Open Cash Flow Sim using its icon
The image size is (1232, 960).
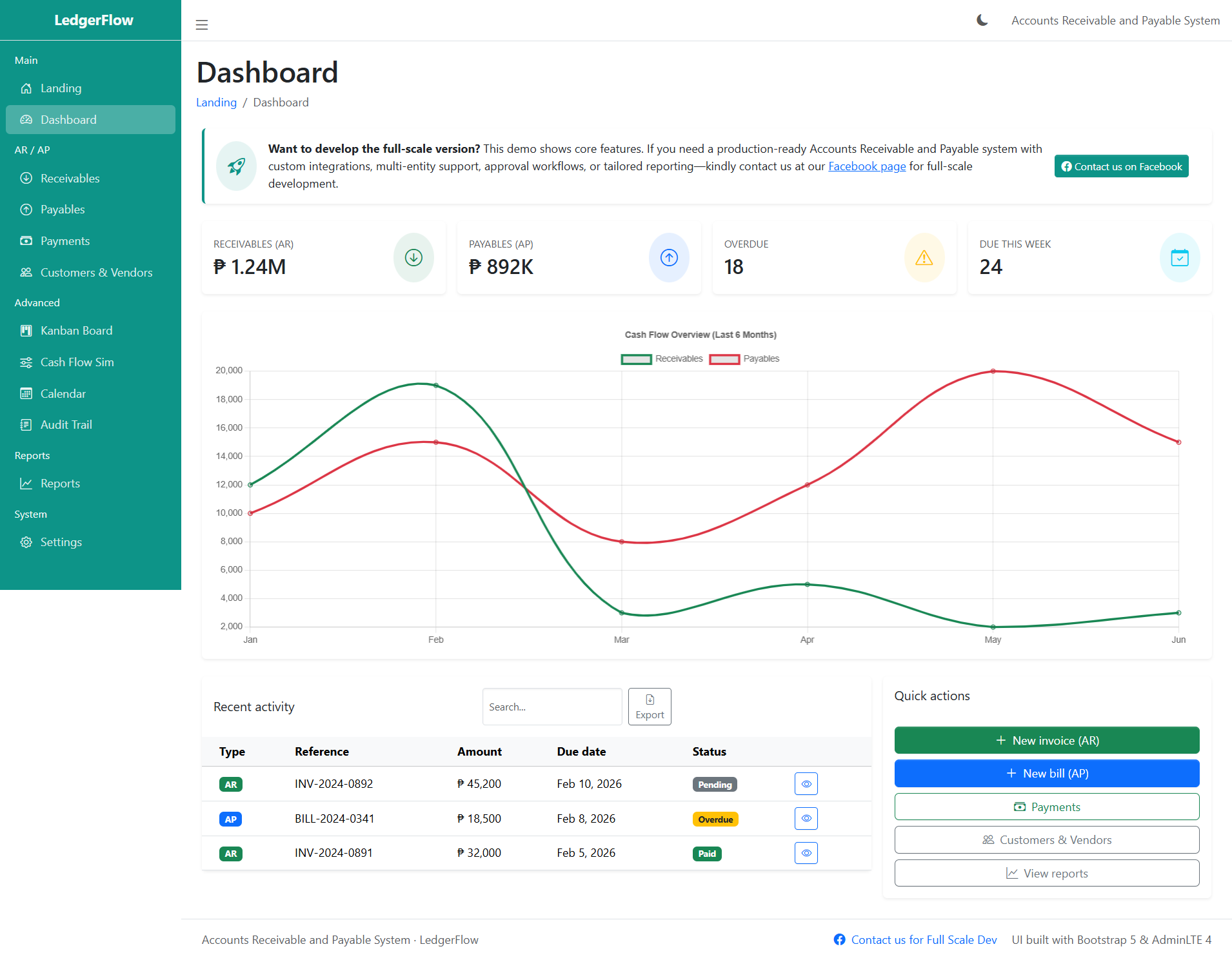click(x=26, y=362)
